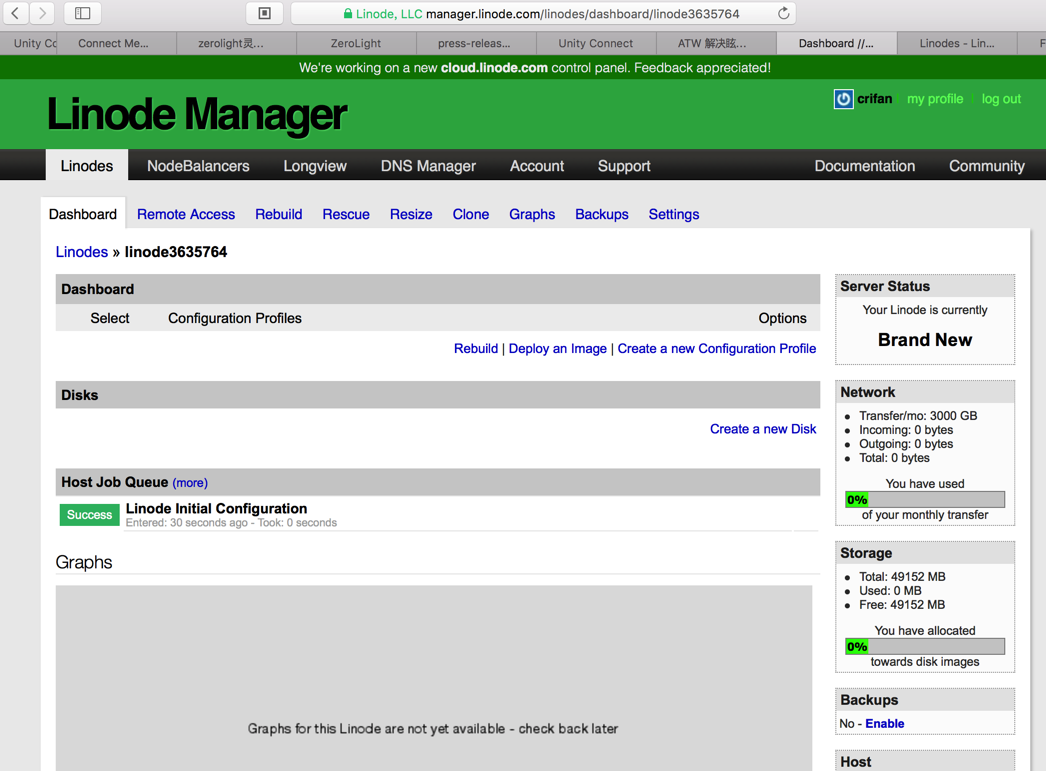Reload the page with the refresh icon
This screenshot has width=1046, height=771.
point(783,13)
